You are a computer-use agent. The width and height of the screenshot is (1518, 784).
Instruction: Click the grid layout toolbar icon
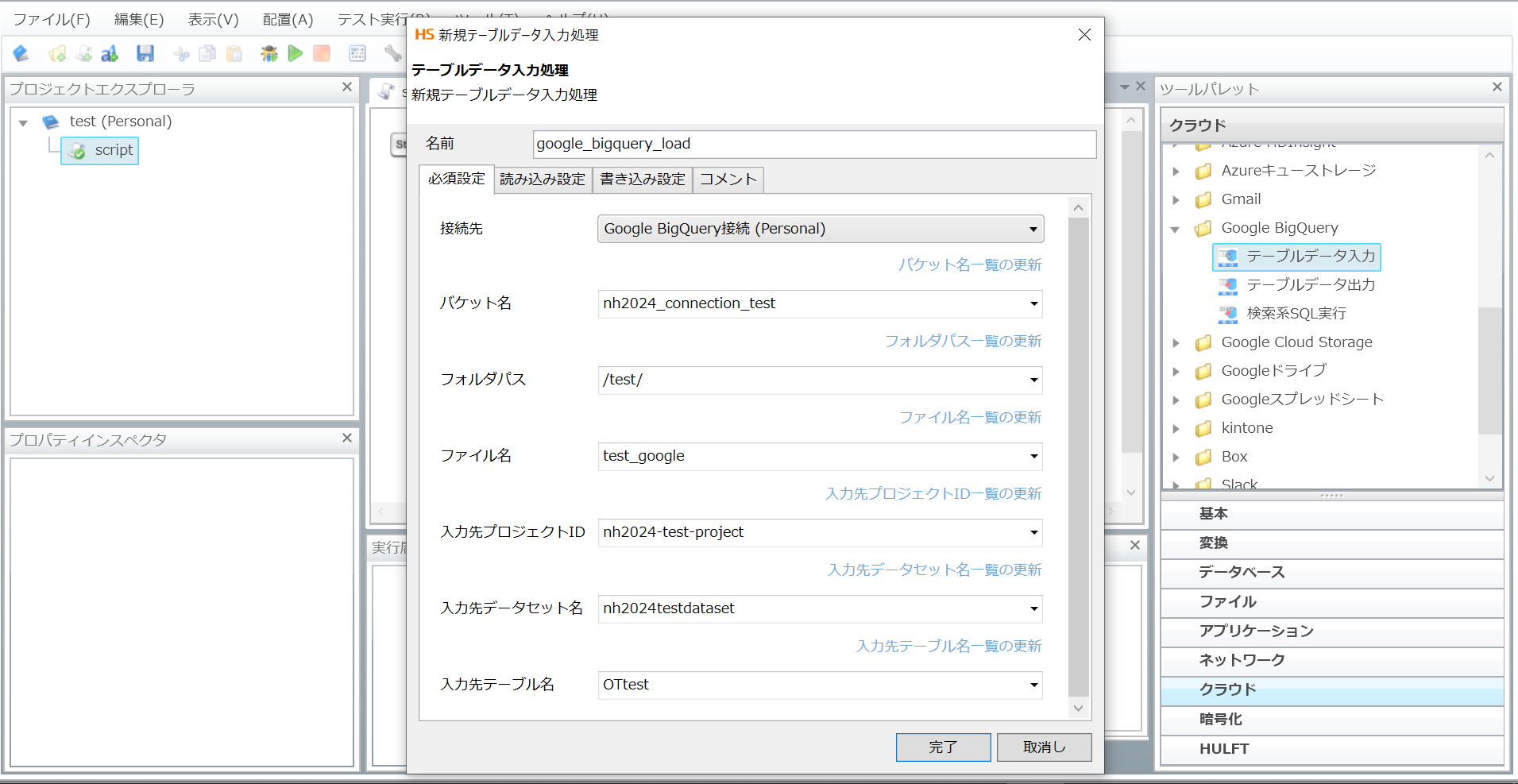coord(357,53)
